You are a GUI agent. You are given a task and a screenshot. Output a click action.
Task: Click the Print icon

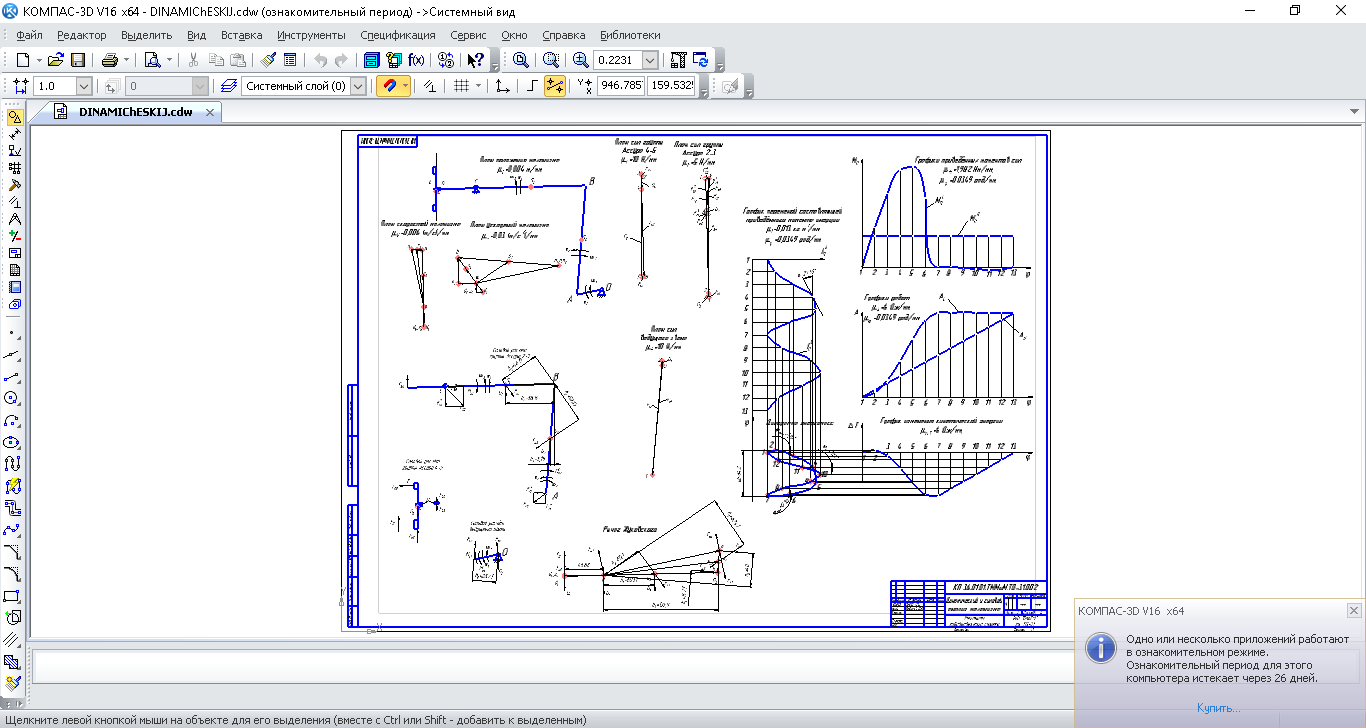[109, 60]
